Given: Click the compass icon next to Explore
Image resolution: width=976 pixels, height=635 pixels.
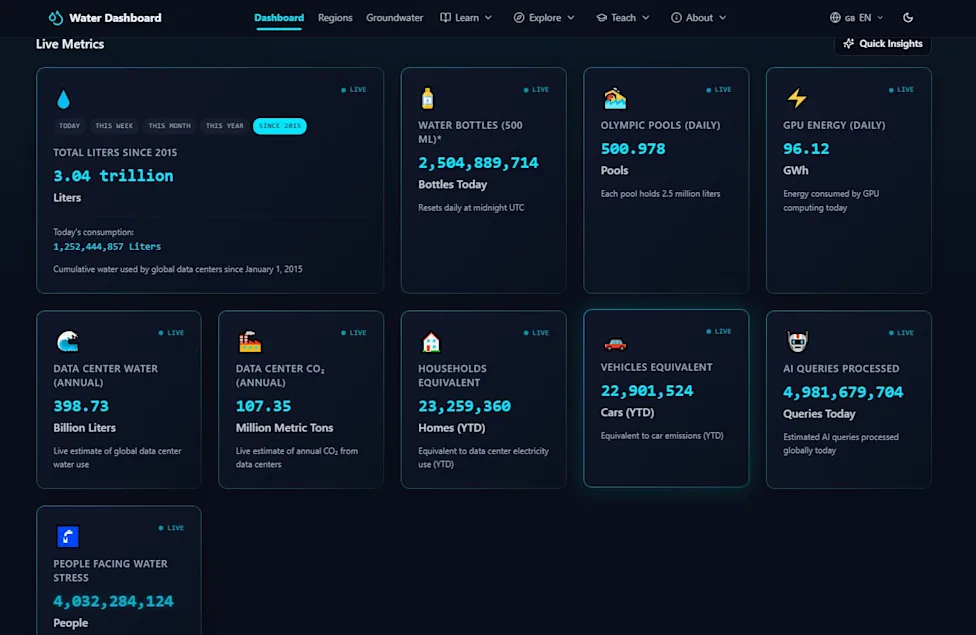Looking at the screenshot, I should tap(518, 17).
